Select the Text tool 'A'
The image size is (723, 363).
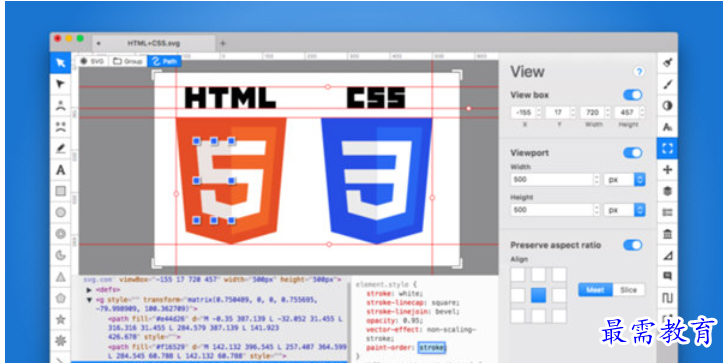[x=60, y=170]
